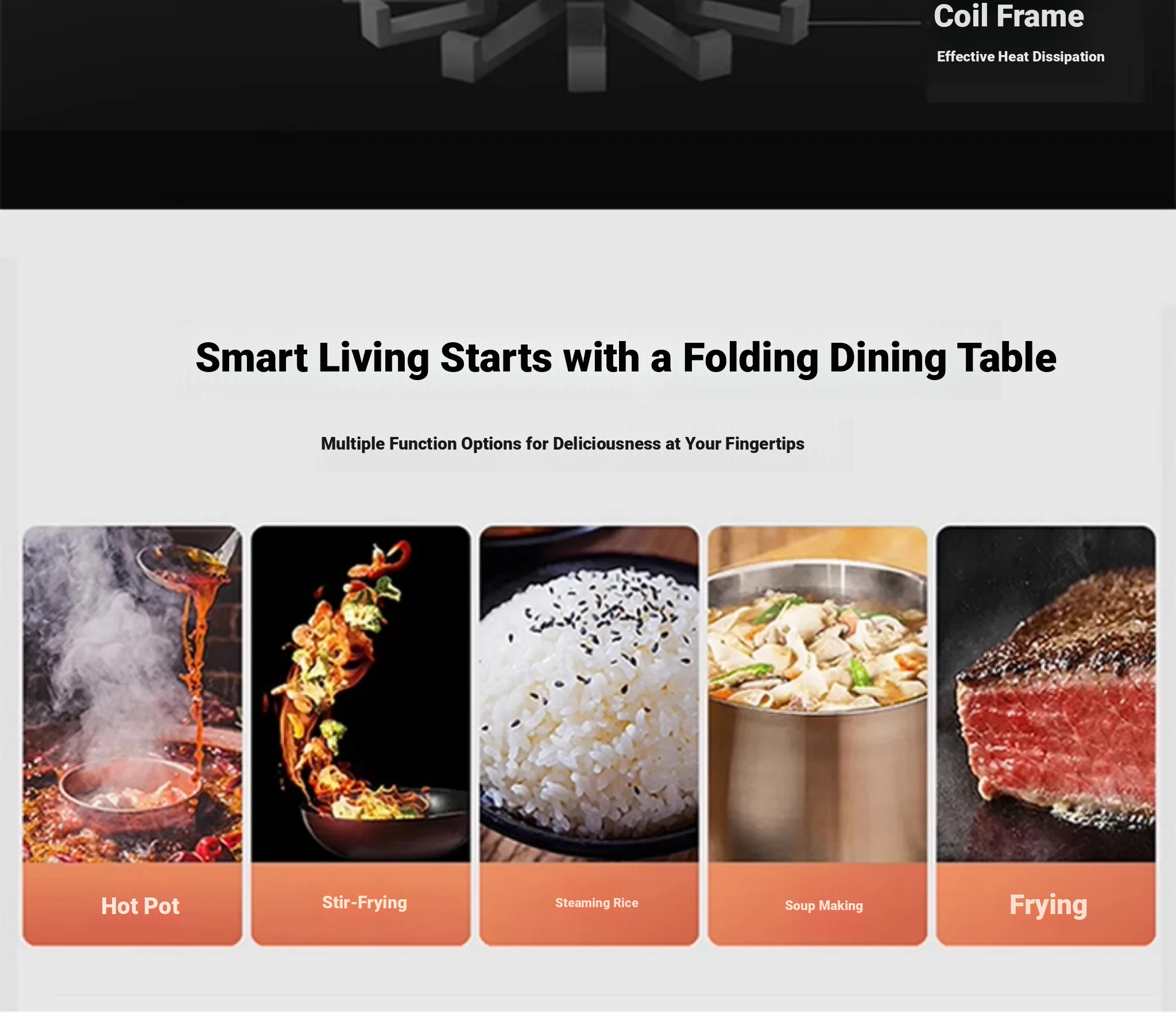Select the Stir-Frying label
Image resolution: width=1176 pixels, height=1018 pixels.
coord(365,903)
